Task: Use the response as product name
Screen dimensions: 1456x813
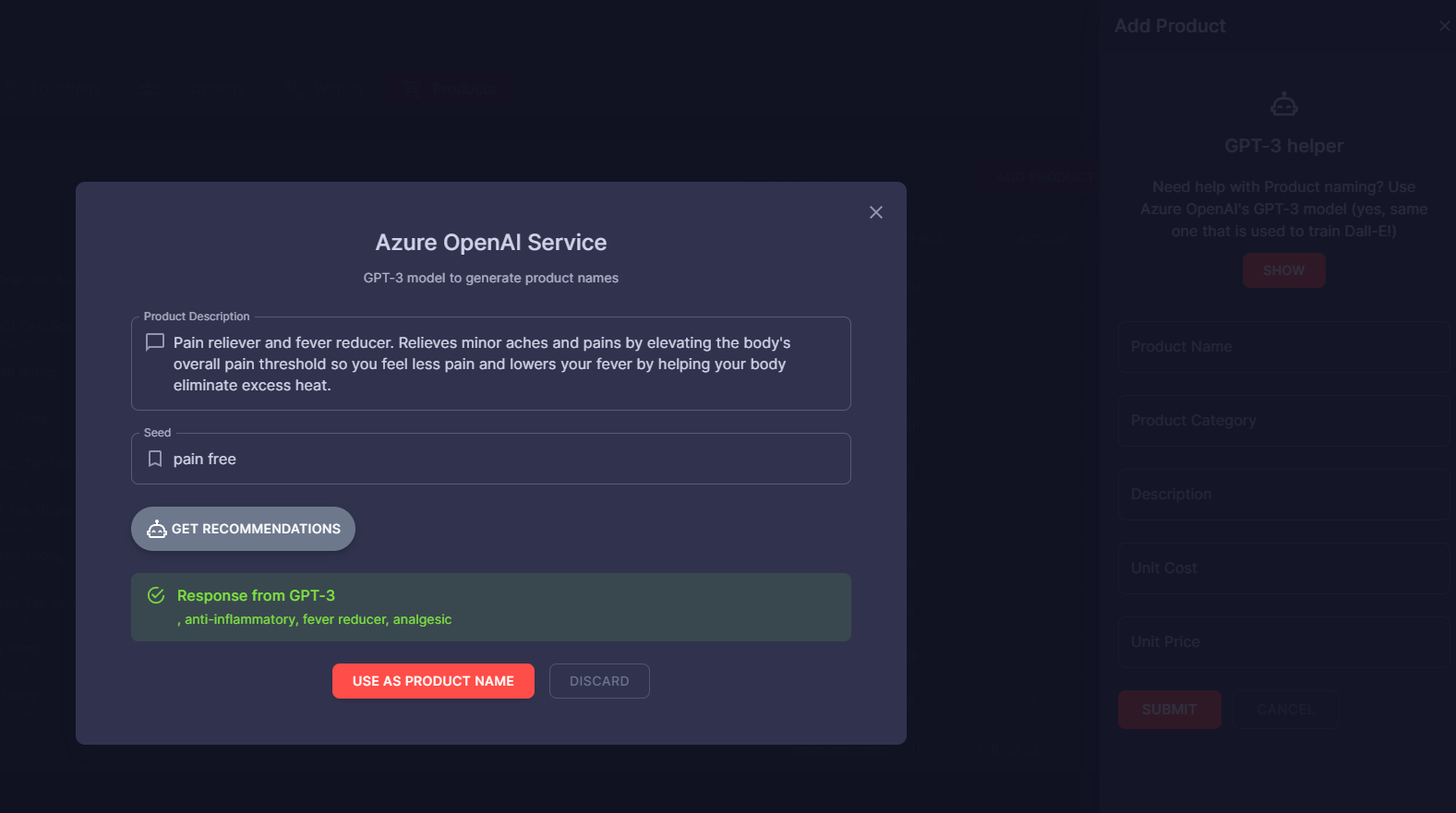Action: pos(433,681)
